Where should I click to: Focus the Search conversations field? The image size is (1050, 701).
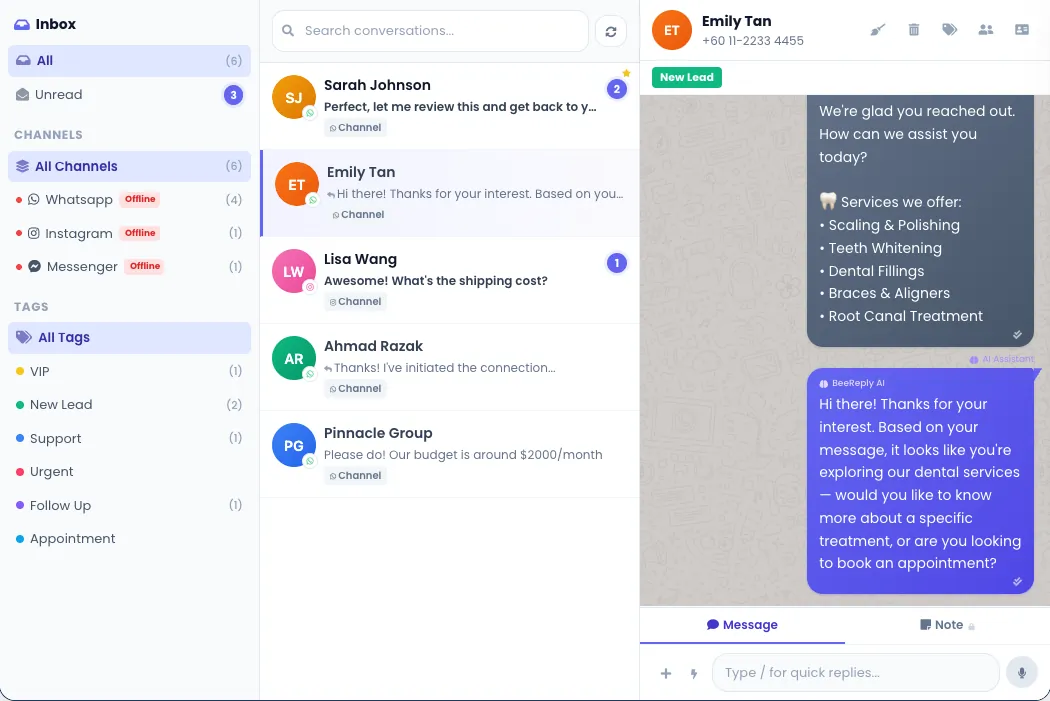coord(430,31)
